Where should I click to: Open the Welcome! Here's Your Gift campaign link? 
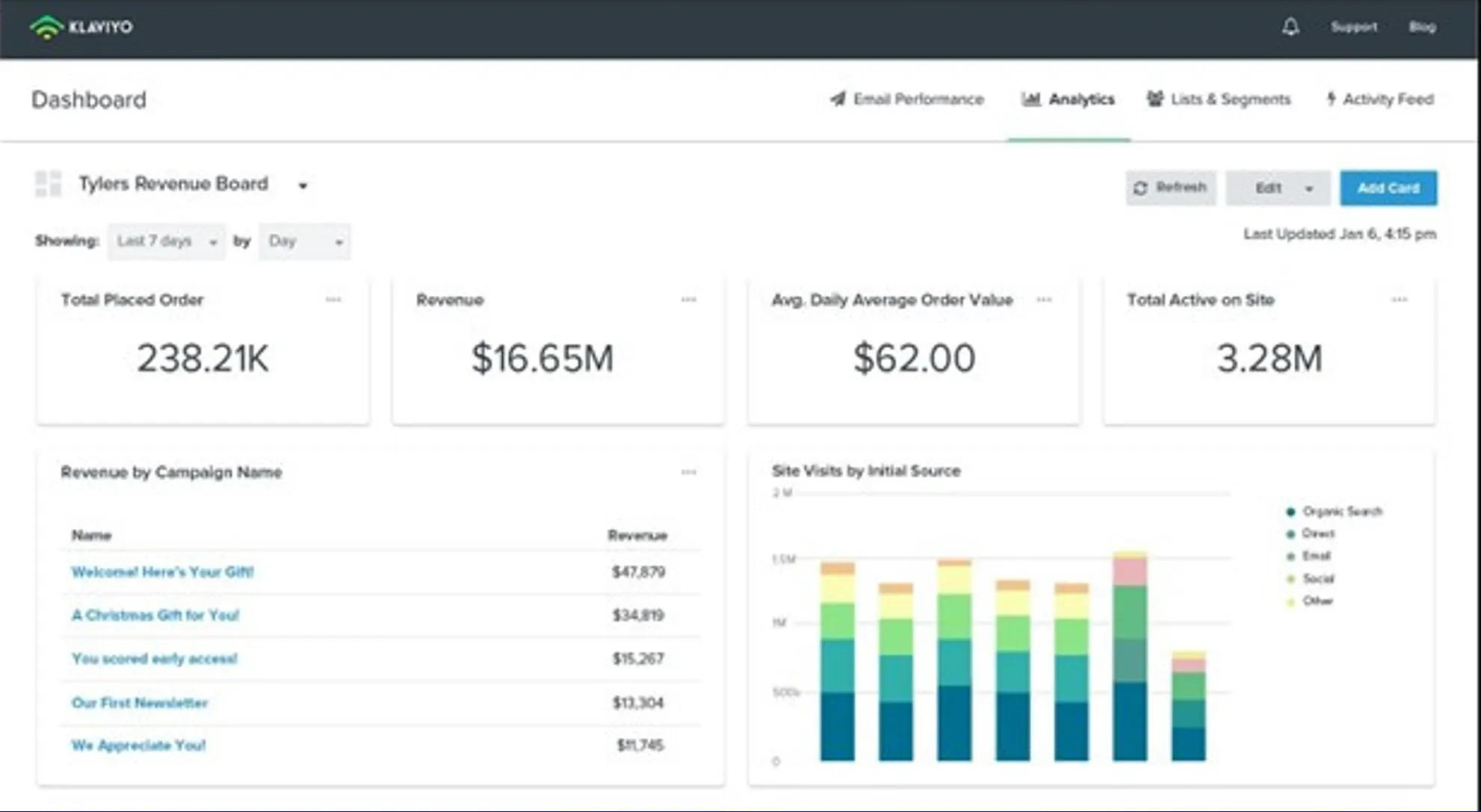coord(162,572)
